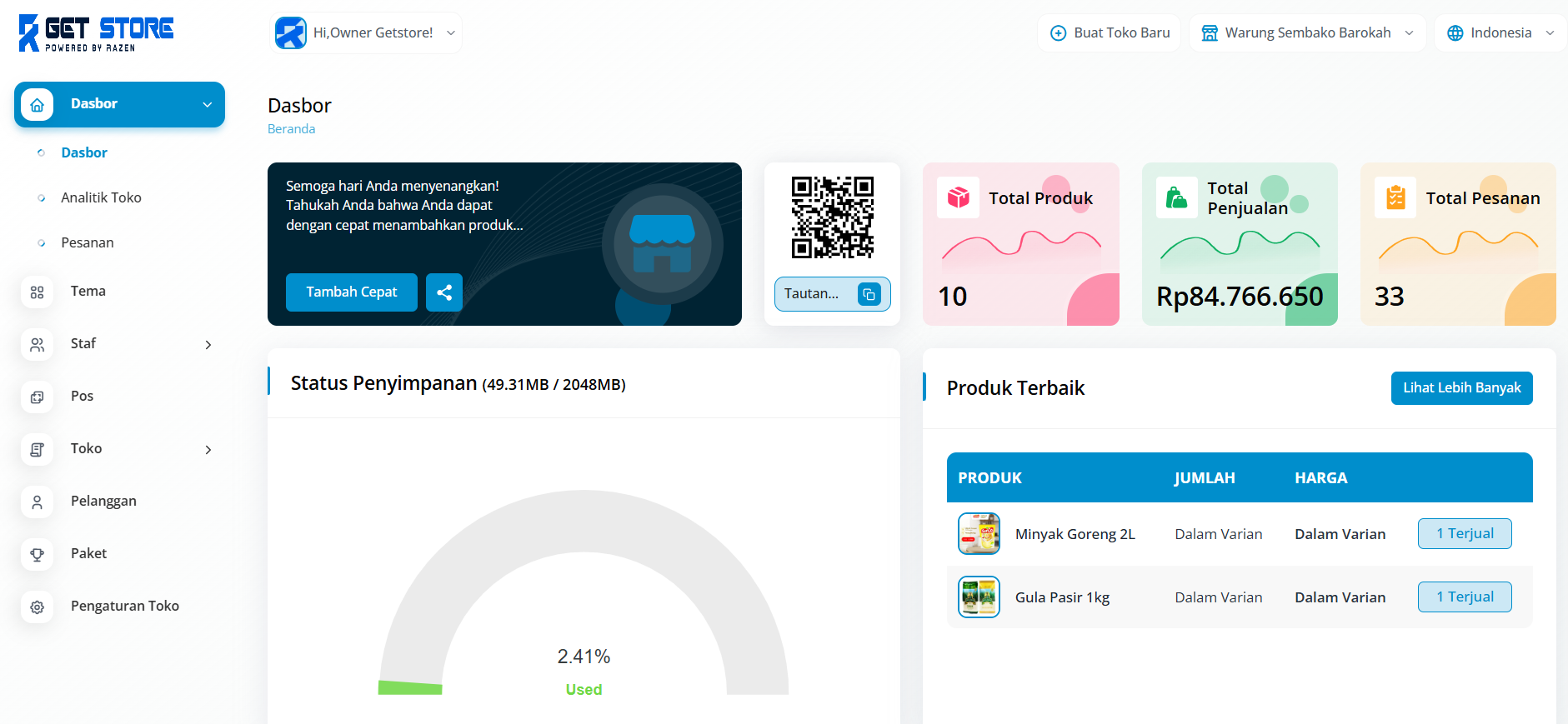
Task: Click the Total Pesanan clipboard icon
Action: coord(1395,197)
